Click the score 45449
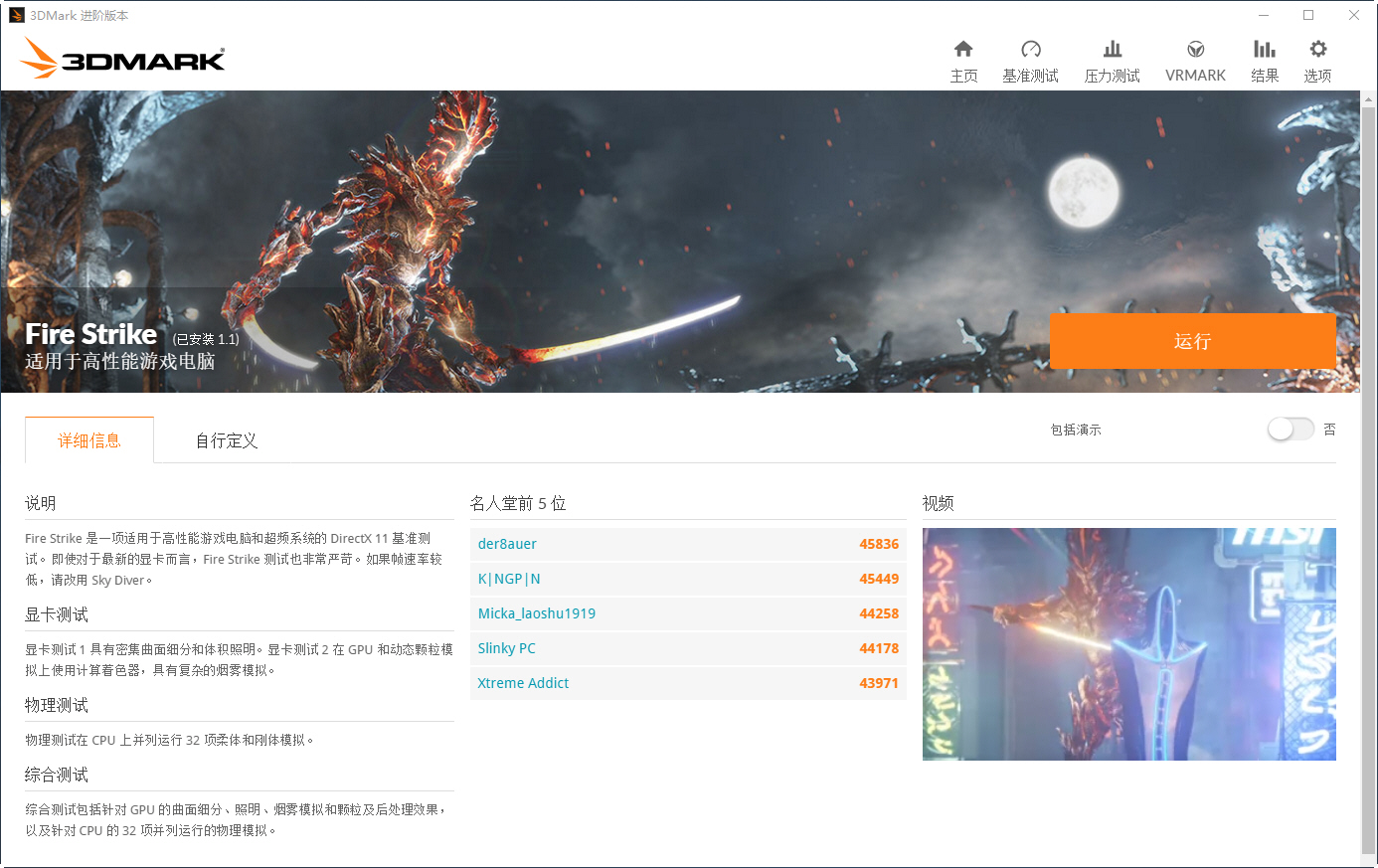Viewport: 1378px width, 868px height. coord(879,579)
